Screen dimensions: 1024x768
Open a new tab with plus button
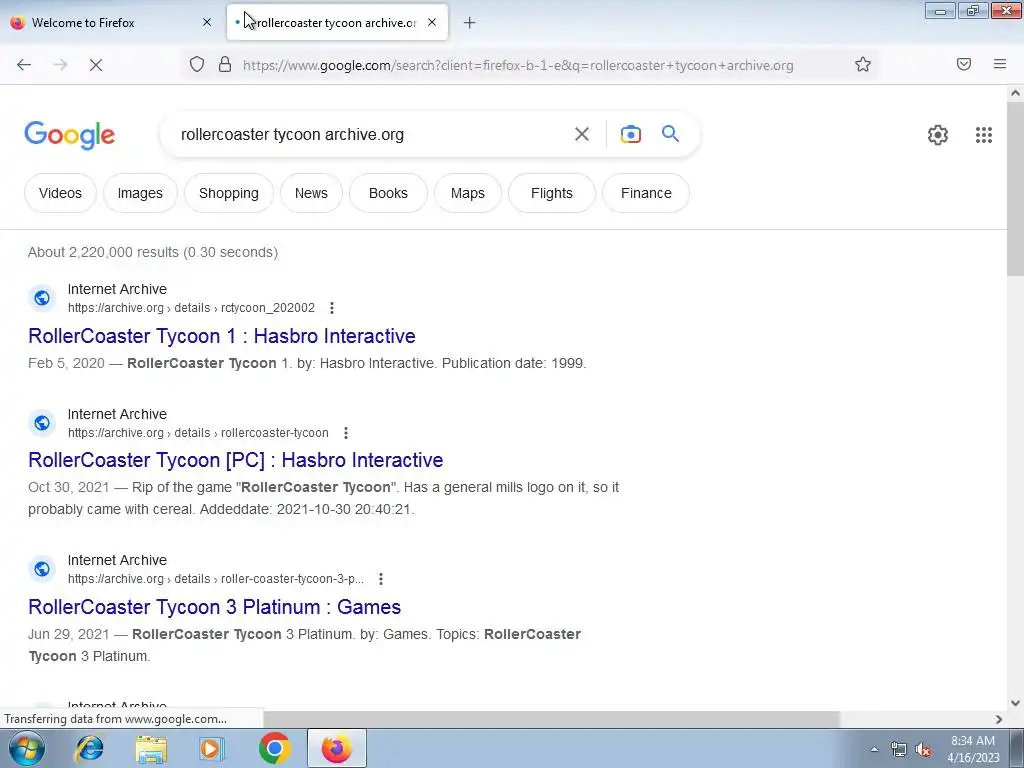(x=470, y=23)
